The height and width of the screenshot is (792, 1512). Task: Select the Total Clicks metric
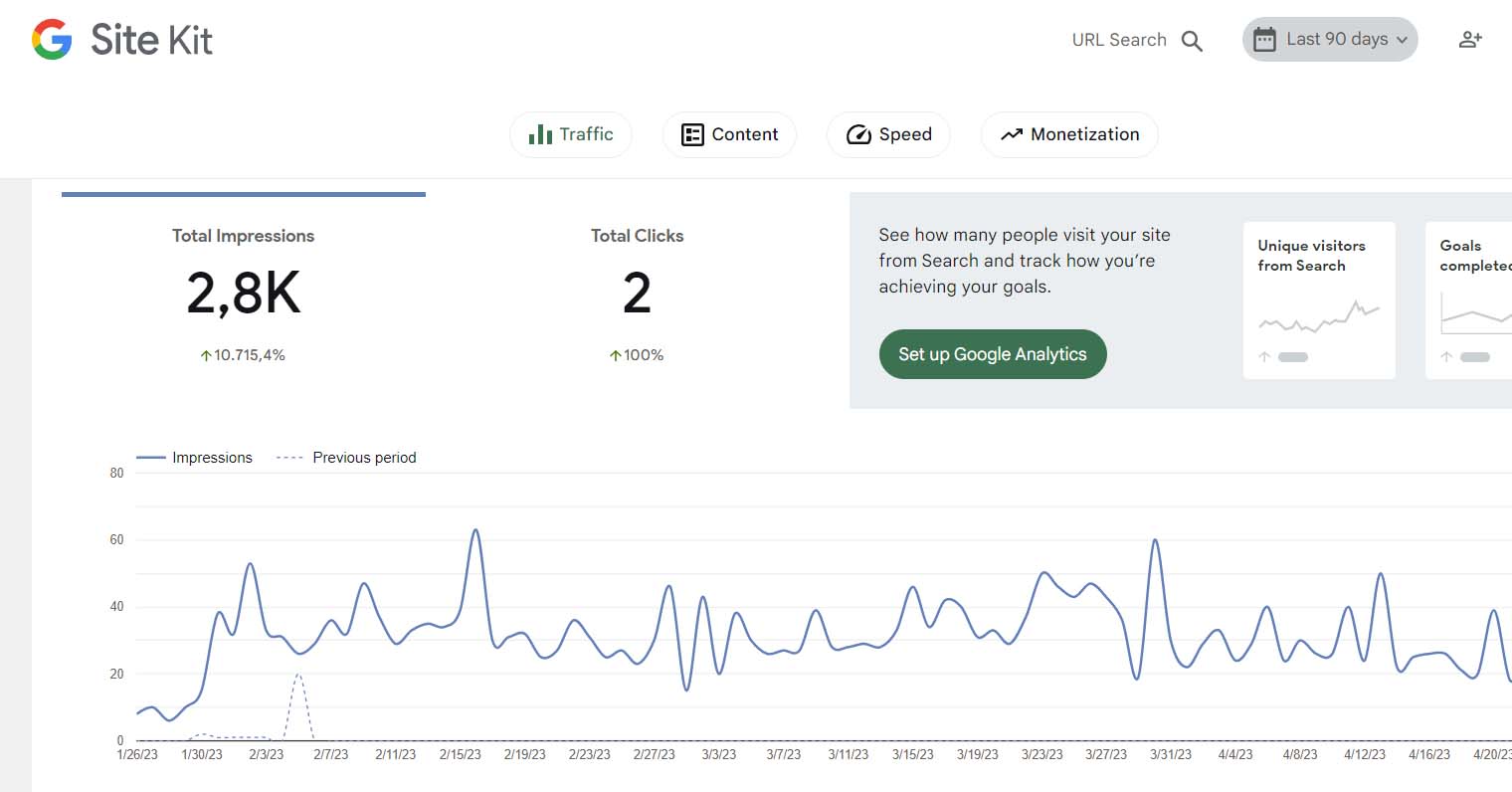point(637,296)
